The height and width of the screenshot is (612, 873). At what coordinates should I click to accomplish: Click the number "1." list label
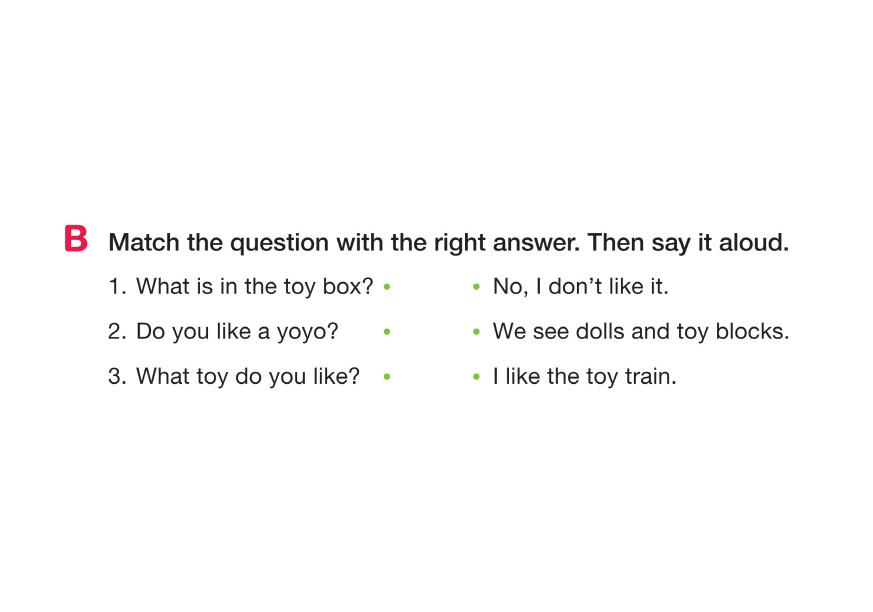[x=117, y=287]
